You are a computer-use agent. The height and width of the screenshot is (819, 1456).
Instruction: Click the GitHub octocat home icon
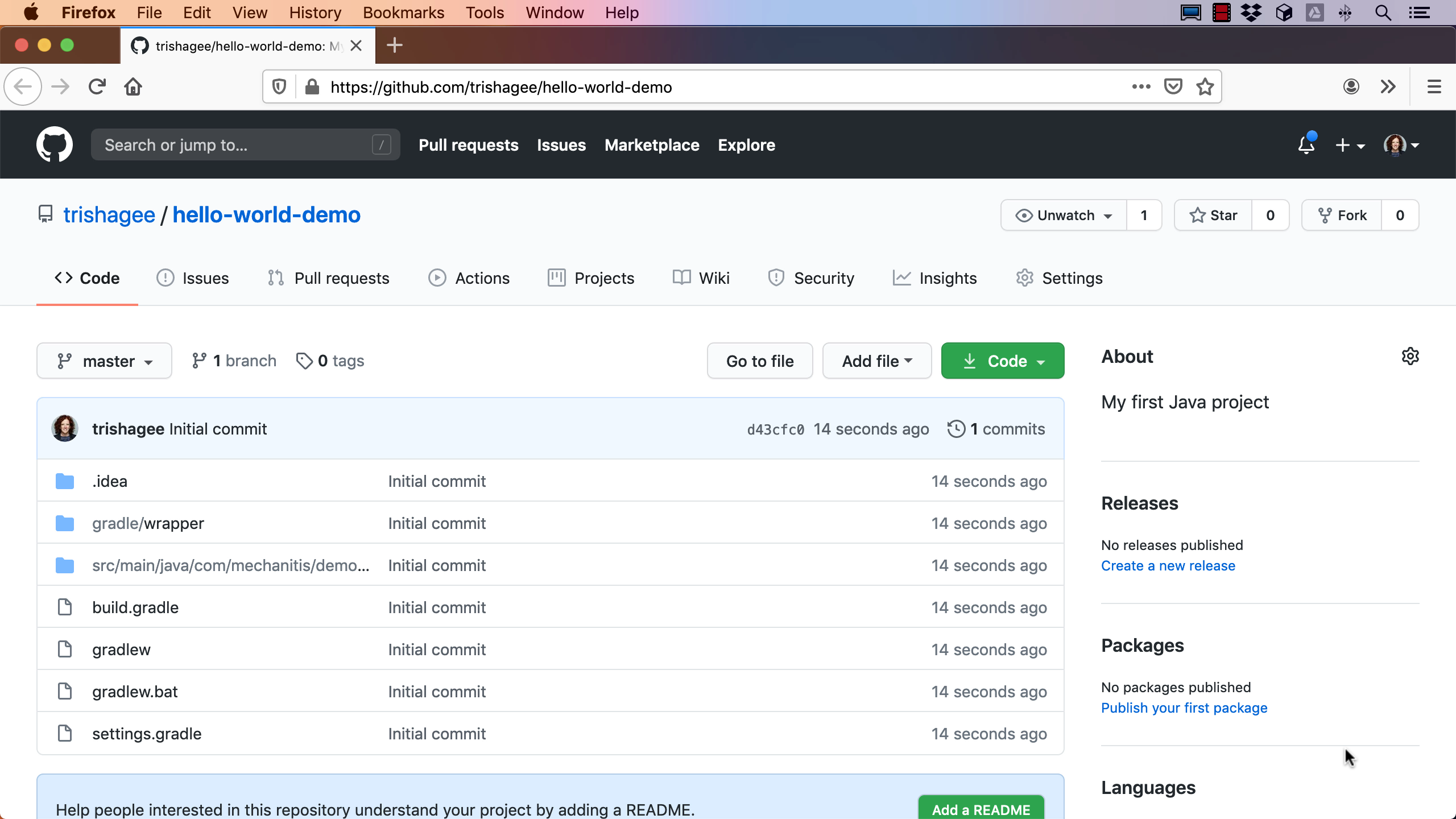(x=55, y=145)
